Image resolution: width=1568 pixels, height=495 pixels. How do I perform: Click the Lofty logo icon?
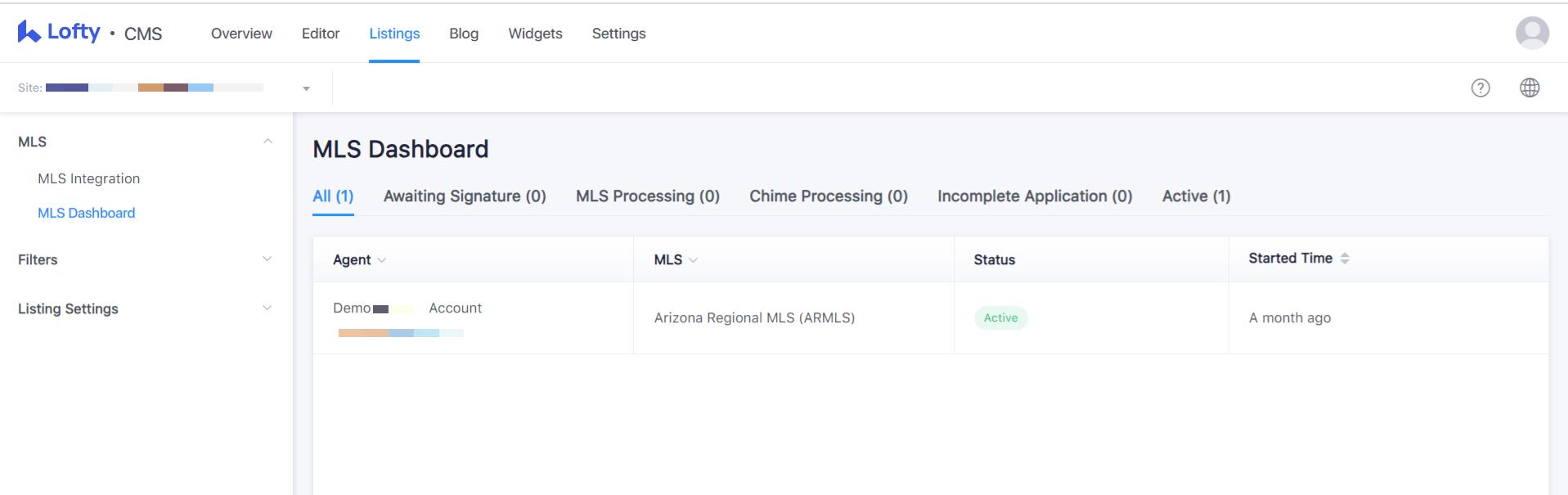pyautogui.click(x=29, y=32)
